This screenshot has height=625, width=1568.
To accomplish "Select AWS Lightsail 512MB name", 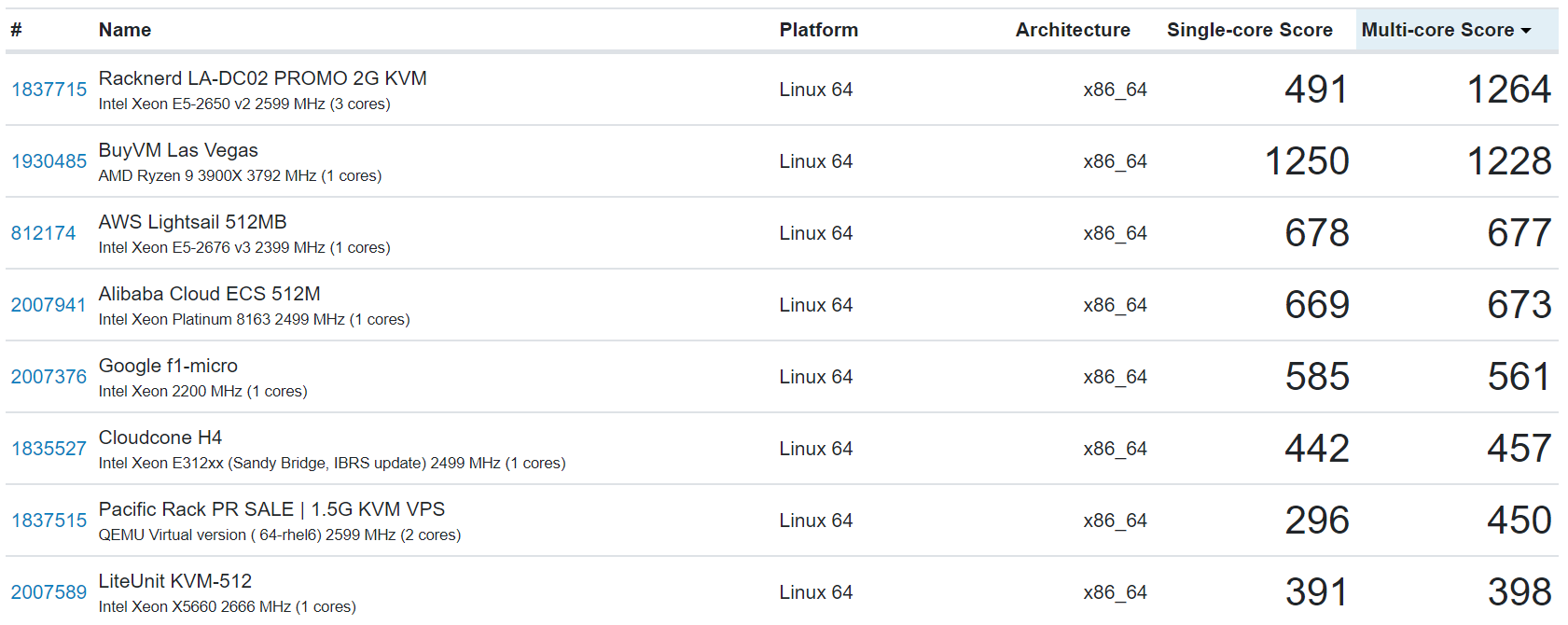I will (x=193, y=222).
